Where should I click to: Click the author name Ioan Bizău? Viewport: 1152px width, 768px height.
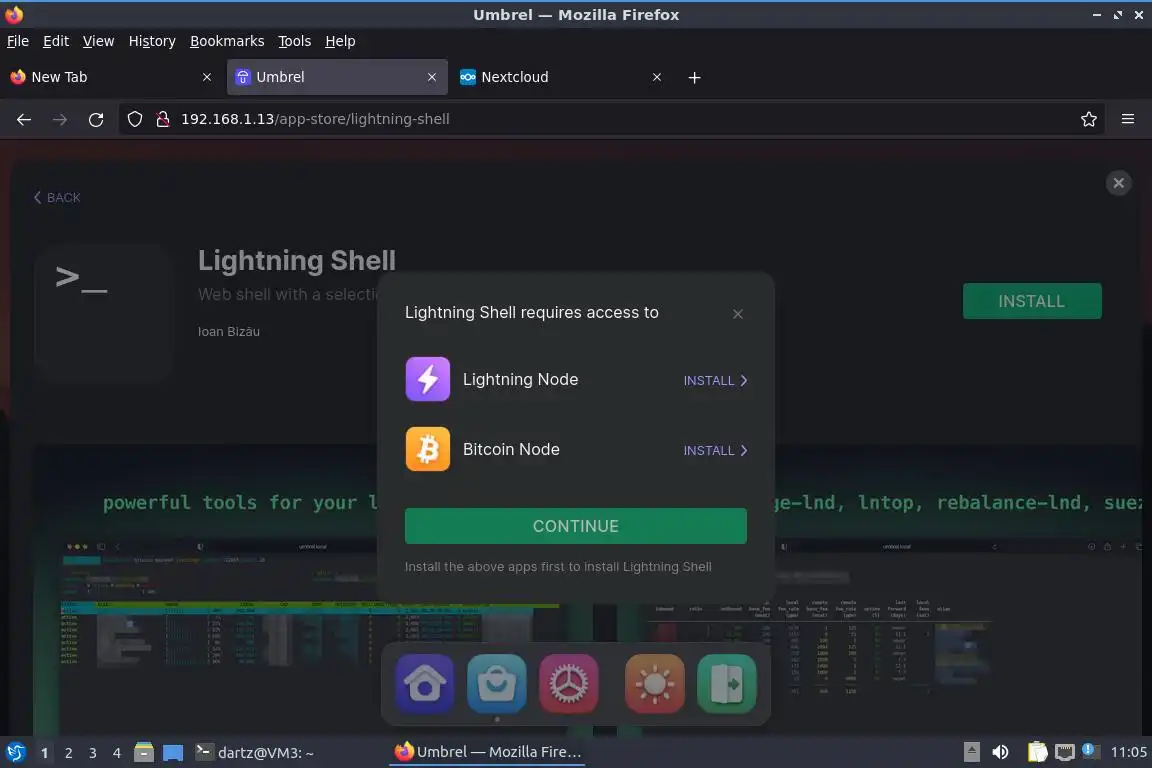[x=228, y=331]
